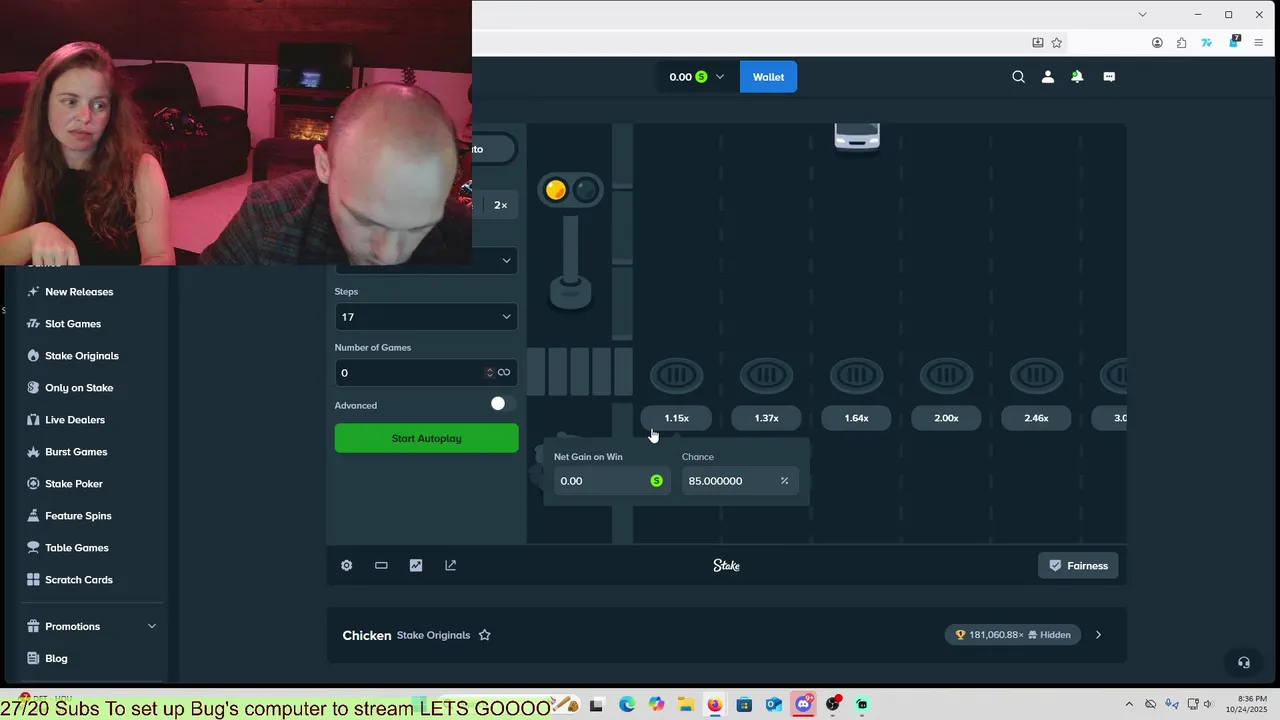Open Firefox from the taskbar
Screen dimensions: 1280x720
(714, 705)
